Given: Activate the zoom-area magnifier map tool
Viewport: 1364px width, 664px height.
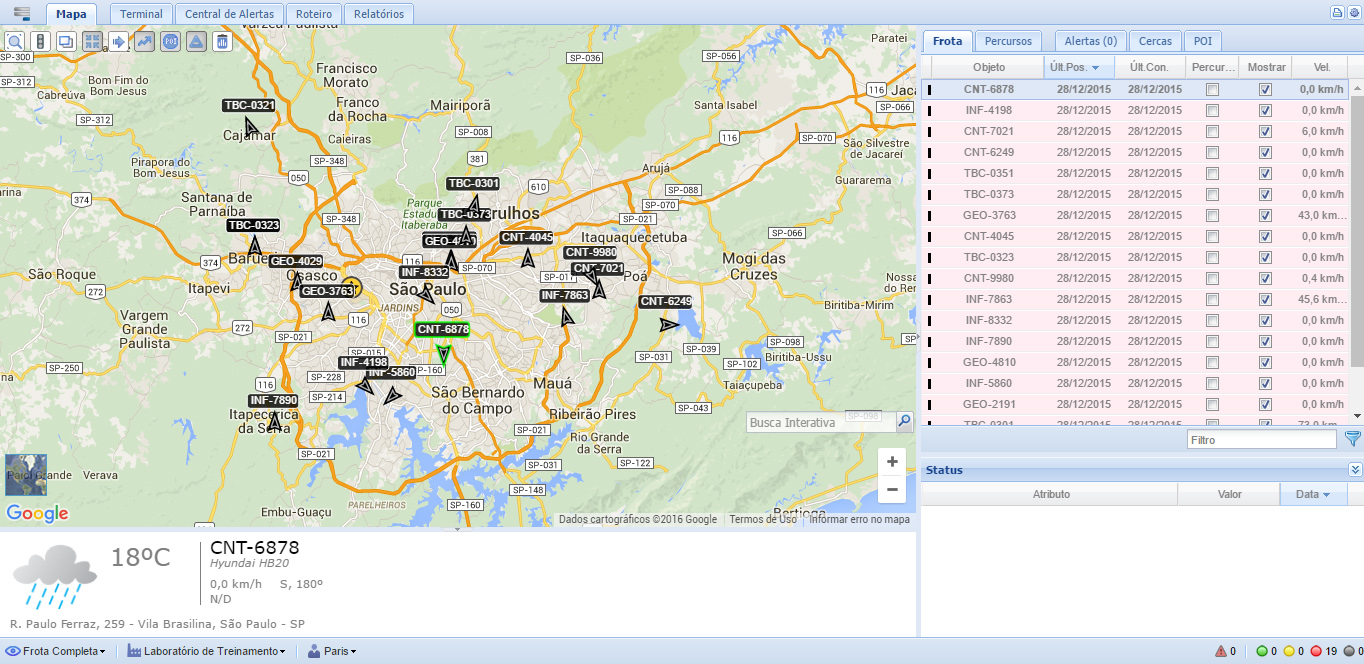Looking at the screenshot, I should [x=15, y=41].
